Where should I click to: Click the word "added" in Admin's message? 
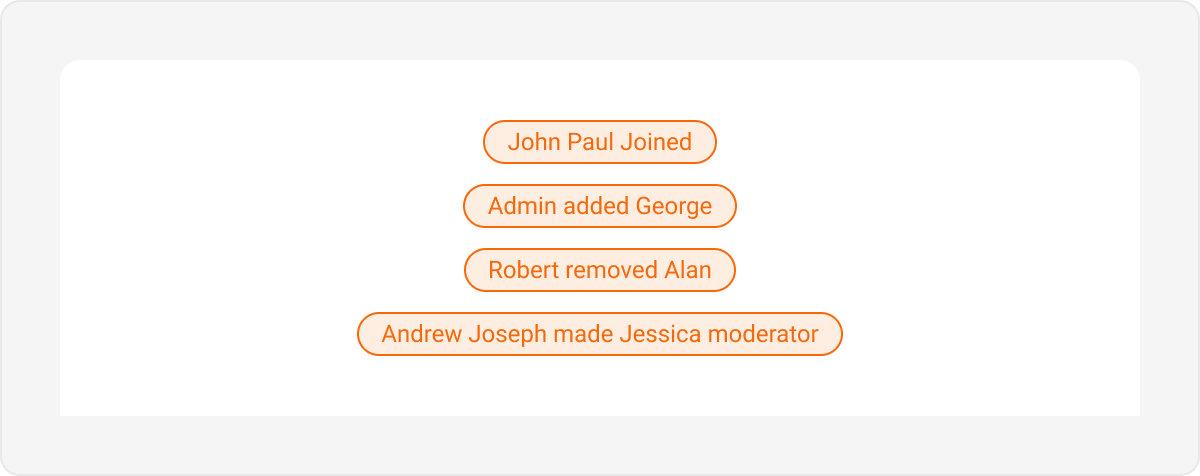(x=596, y=206)
